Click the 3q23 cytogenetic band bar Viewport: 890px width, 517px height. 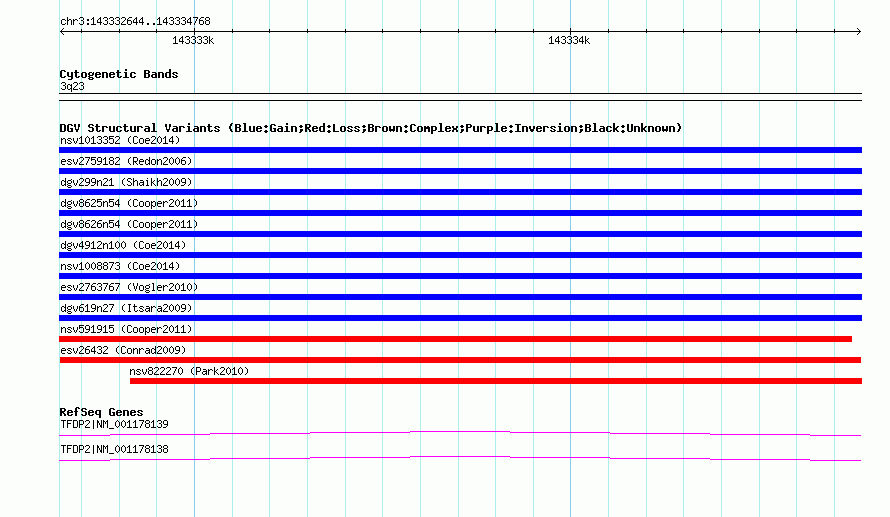460,97
